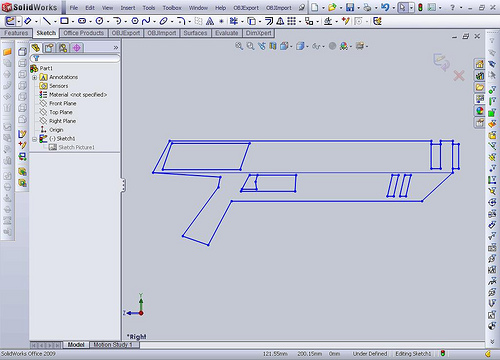Open the rectangle tool dropdown arrow
The width and height of the screenshot is (500, 360).
click(73, 22)
